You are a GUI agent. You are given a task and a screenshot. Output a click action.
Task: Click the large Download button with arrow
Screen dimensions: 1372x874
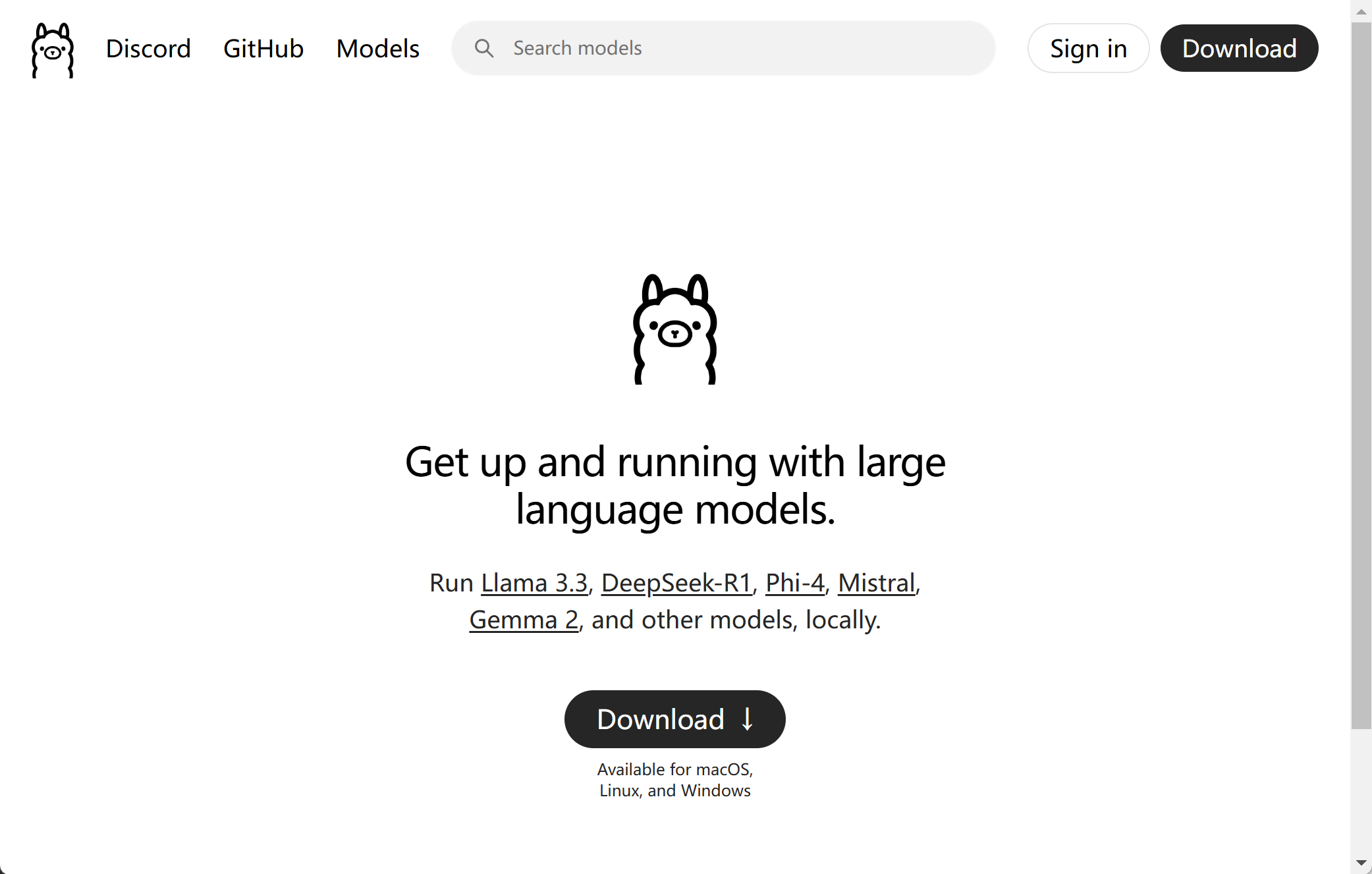675,719
